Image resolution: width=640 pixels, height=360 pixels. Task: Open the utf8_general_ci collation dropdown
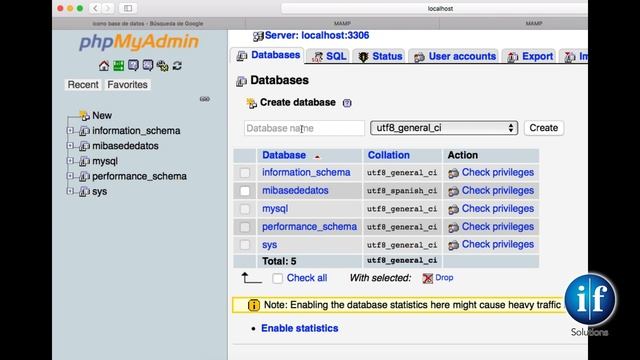[444, 128]
